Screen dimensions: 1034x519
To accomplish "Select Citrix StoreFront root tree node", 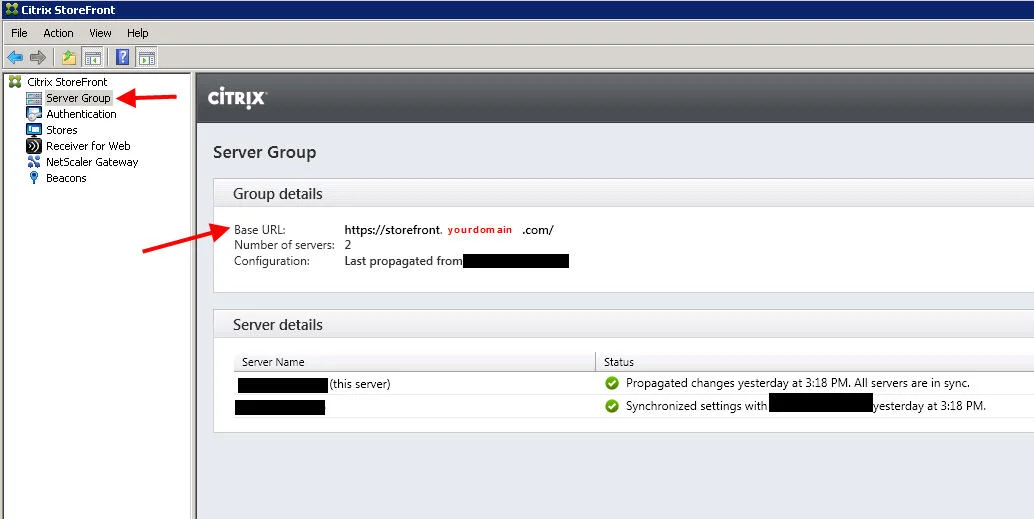I will coord(67,82).
